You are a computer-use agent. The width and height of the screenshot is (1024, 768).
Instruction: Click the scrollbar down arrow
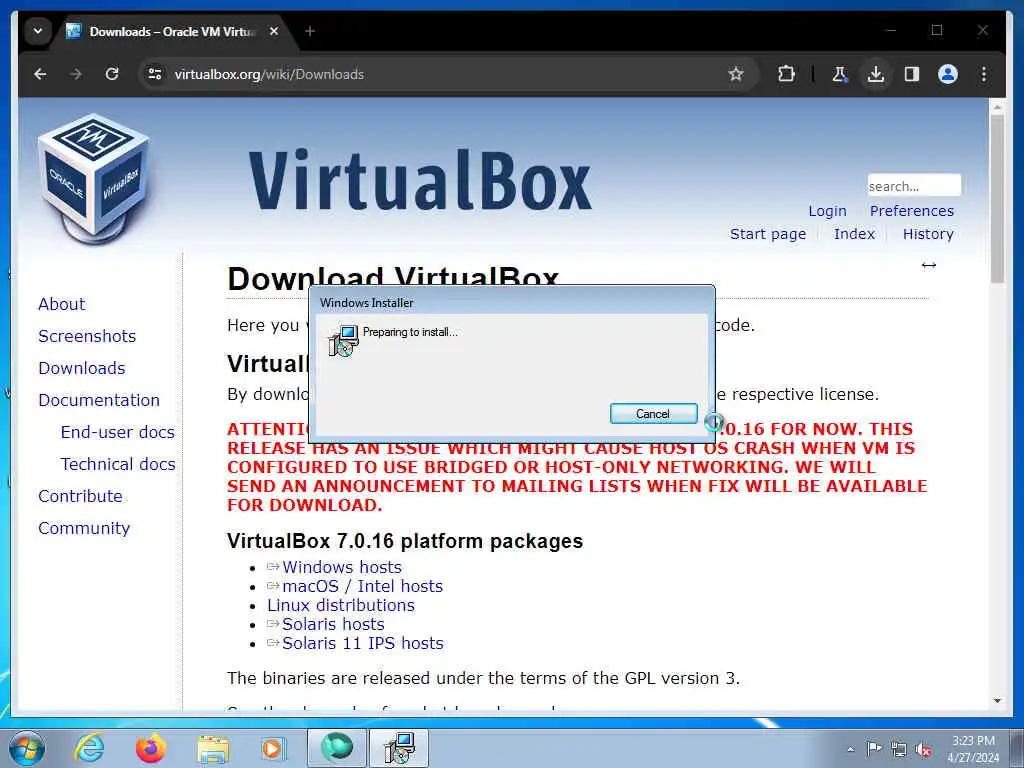click(x=997, y=701)
